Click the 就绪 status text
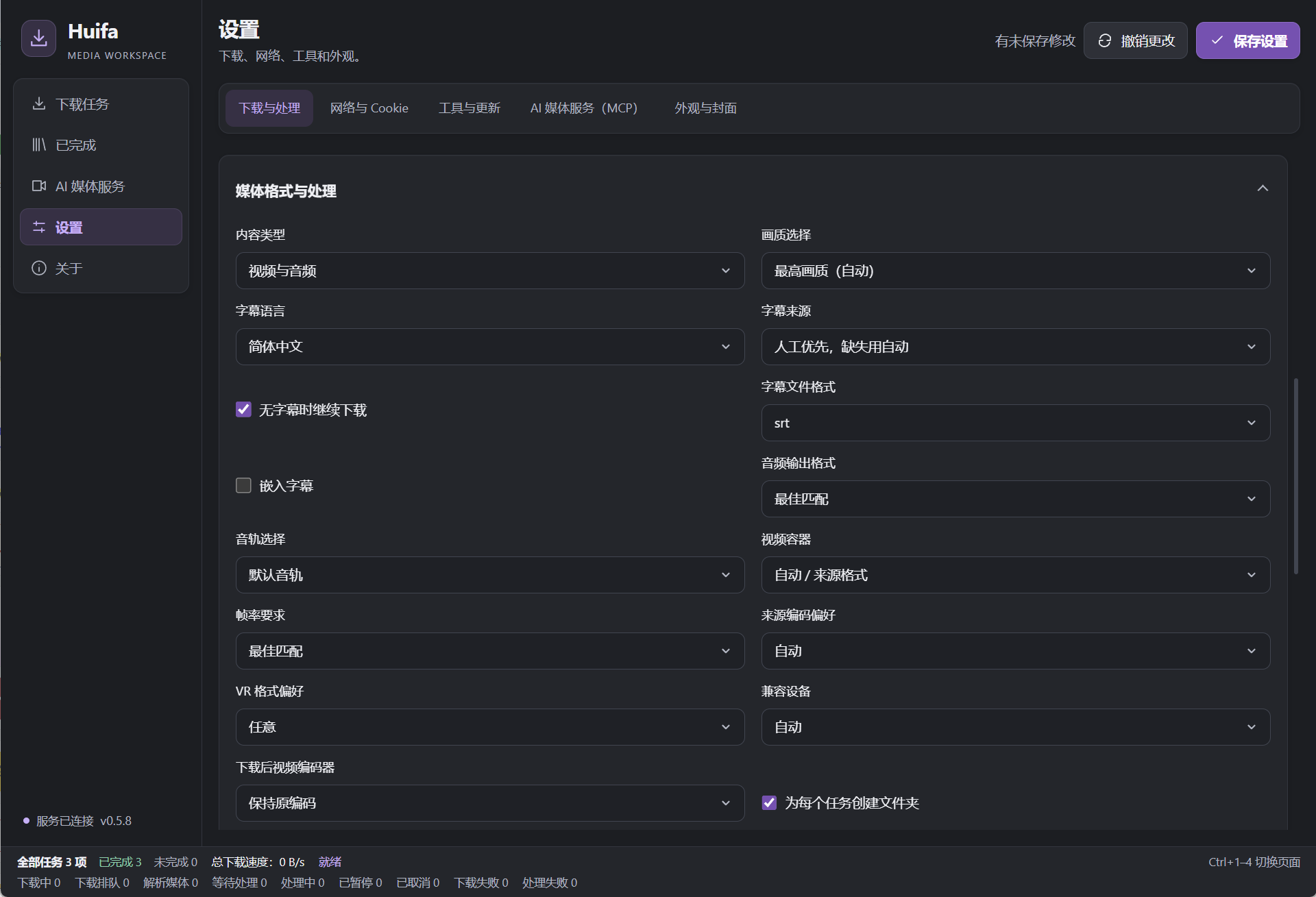 (x=330, y=862)
